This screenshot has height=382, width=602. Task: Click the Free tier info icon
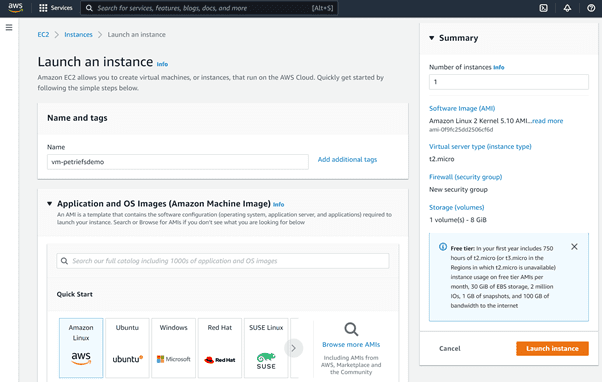click(443, 246)
